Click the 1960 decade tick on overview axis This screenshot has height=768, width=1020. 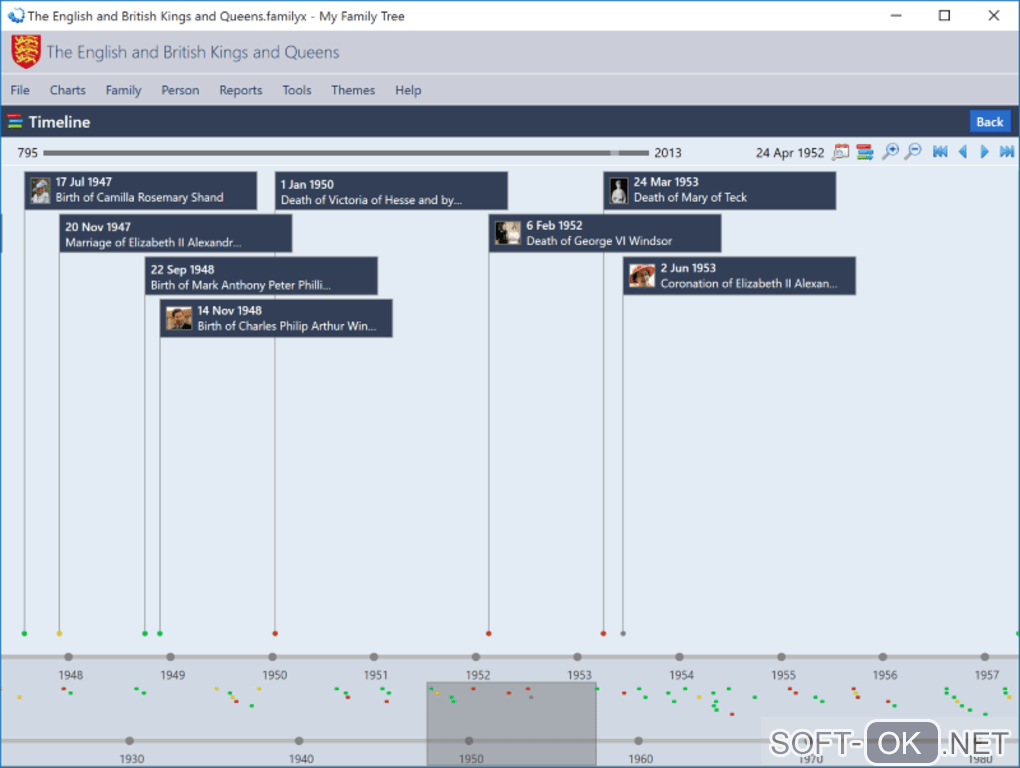[639, 741]
